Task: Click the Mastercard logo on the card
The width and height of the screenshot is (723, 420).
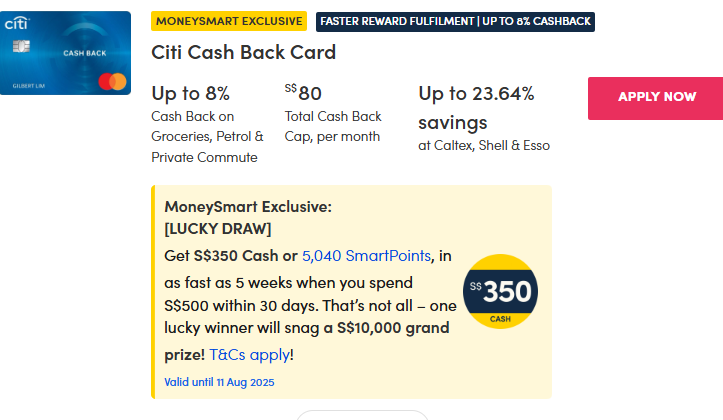Action: coord(115,80)
